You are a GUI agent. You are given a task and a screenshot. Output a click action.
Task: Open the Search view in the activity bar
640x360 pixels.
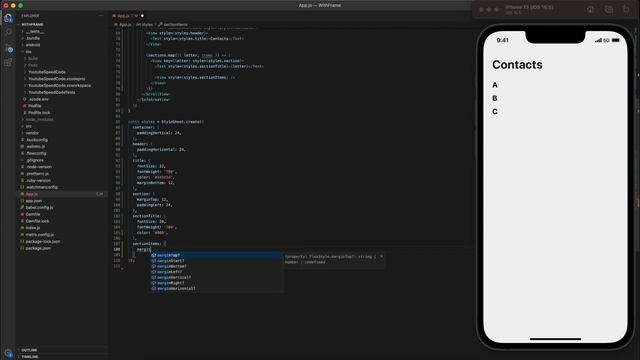click(x=8, y=32)
